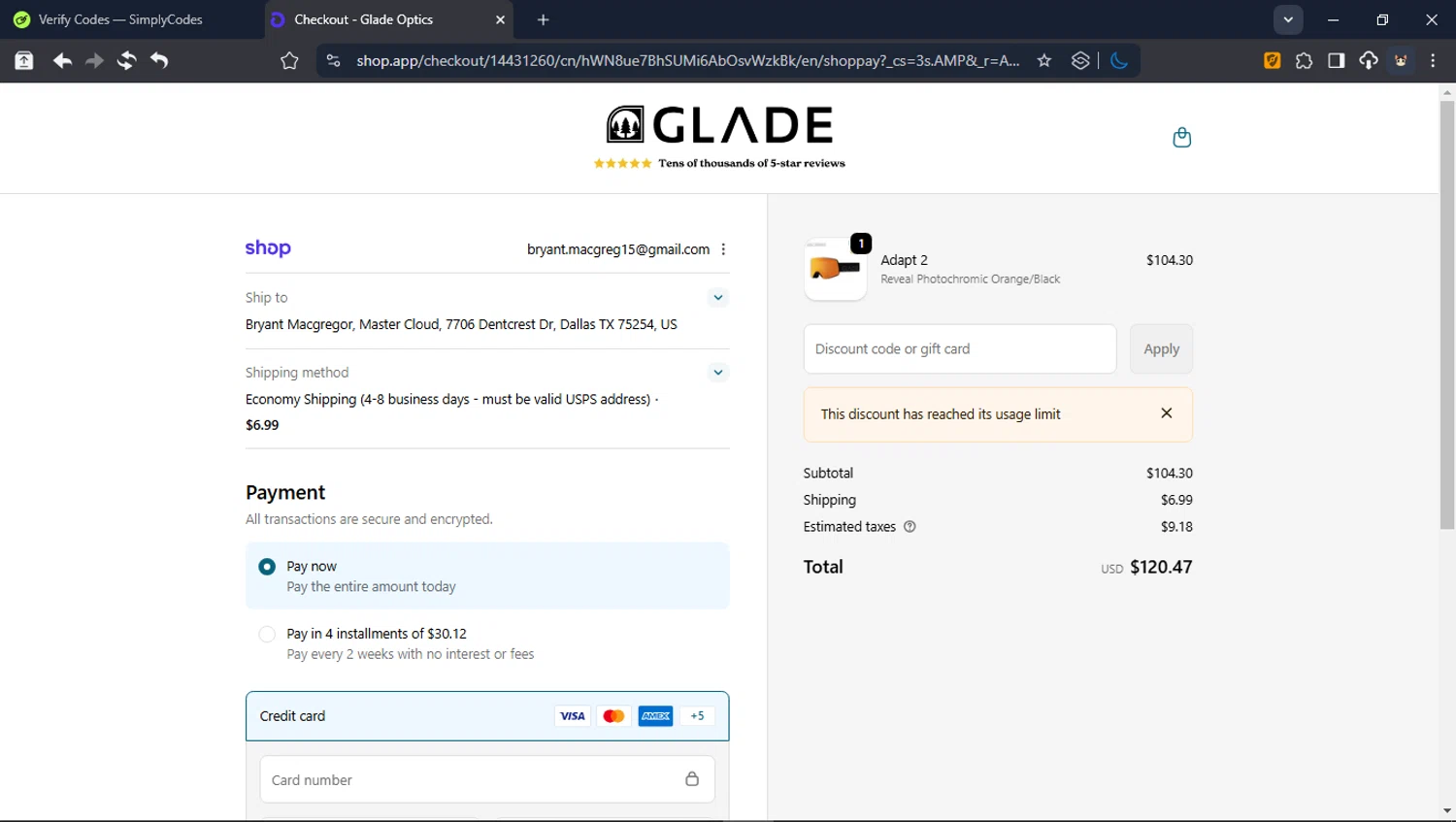This screenshot has width=1456, height=822.
Task: Click the Adapt 2 product name
Action: (904, 260)
